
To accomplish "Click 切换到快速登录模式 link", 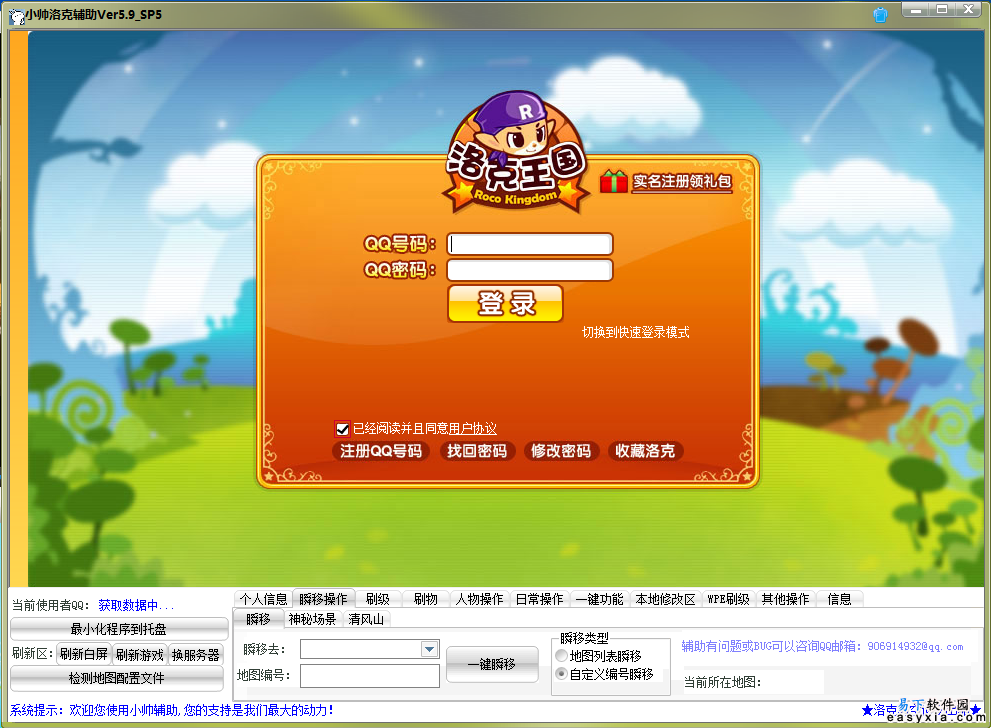I will point(635,332).
